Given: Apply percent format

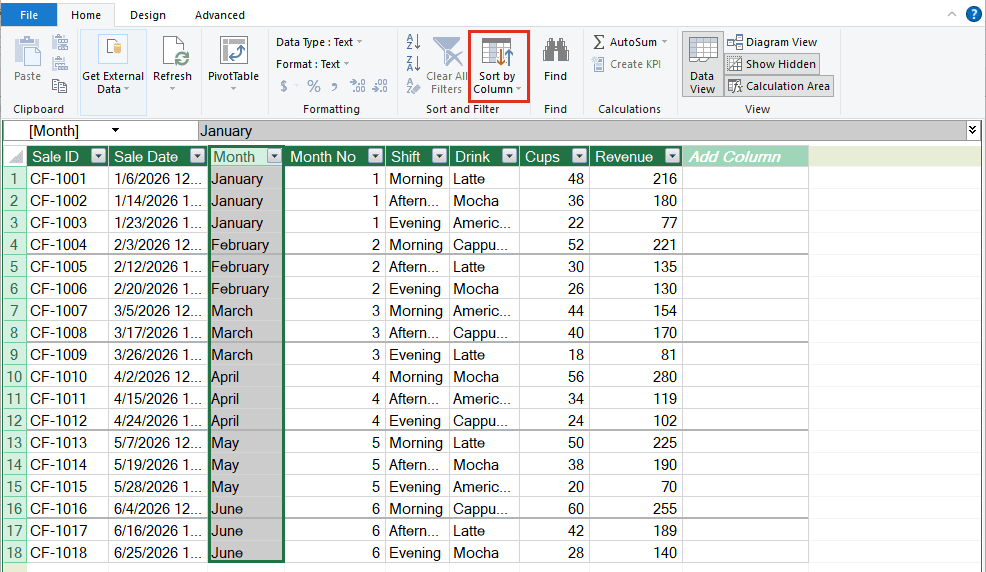Looking at the screenshot, I should (314, 85).
